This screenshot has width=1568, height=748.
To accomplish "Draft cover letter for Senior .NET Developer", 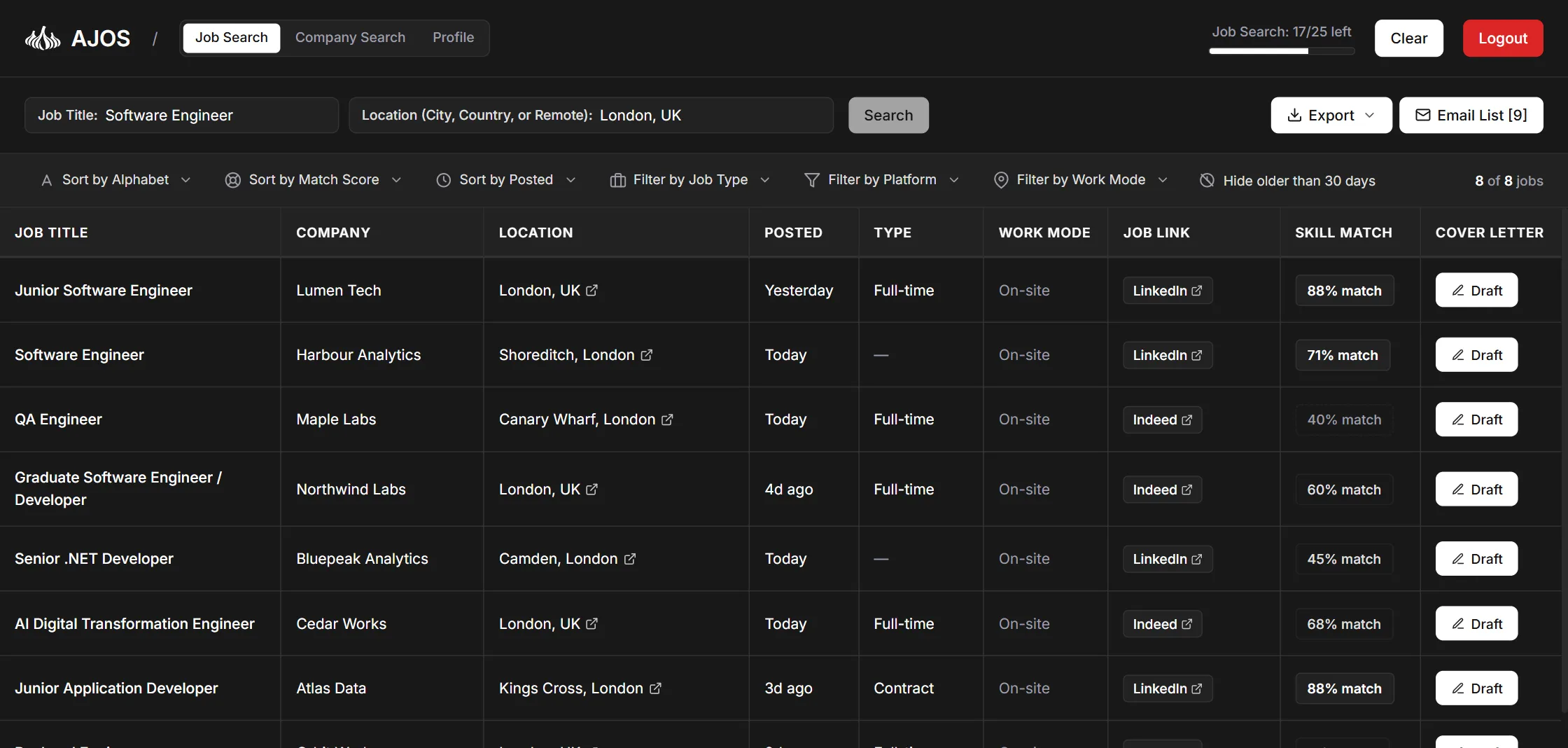I will pyautogui.click(x=1476, y=559).
